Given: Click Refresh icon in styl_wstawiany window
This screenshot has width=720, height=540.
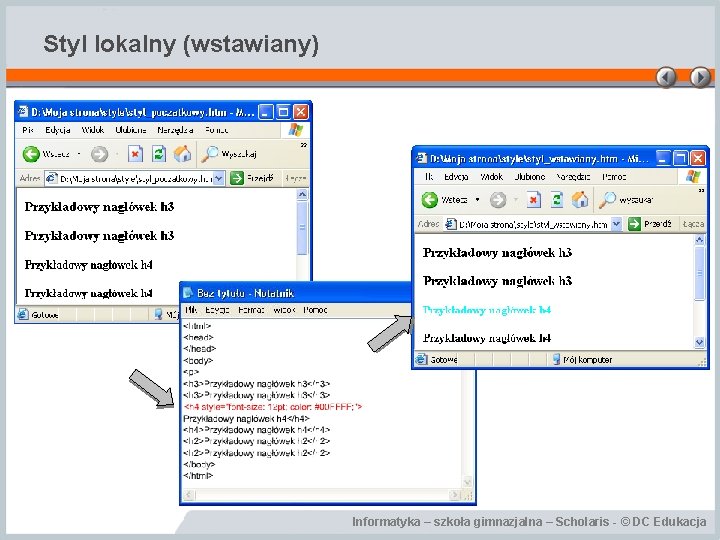Looking at the screenshot, I should (x=557, y=200).
